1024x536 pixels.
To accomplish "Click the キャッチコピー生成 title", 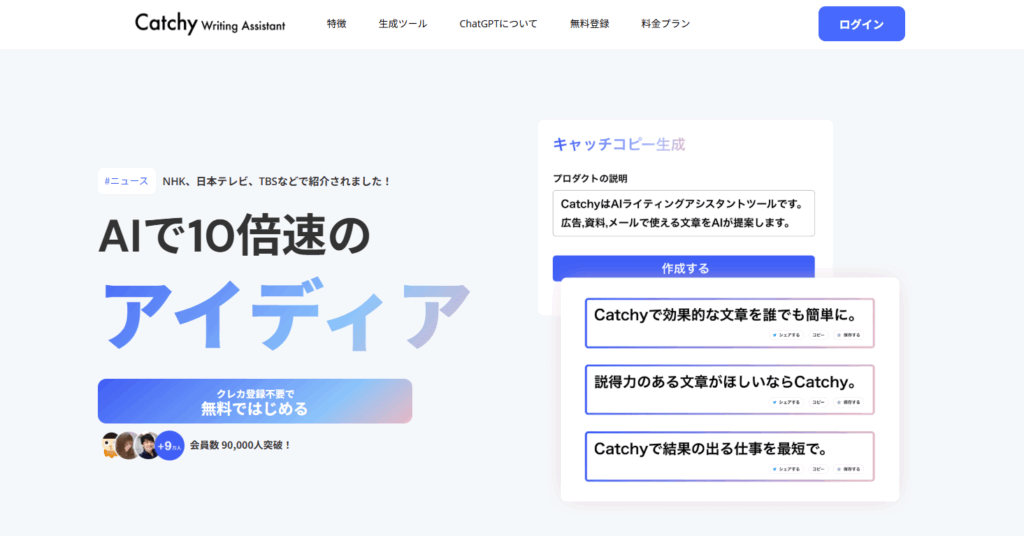I will (618, 144).
